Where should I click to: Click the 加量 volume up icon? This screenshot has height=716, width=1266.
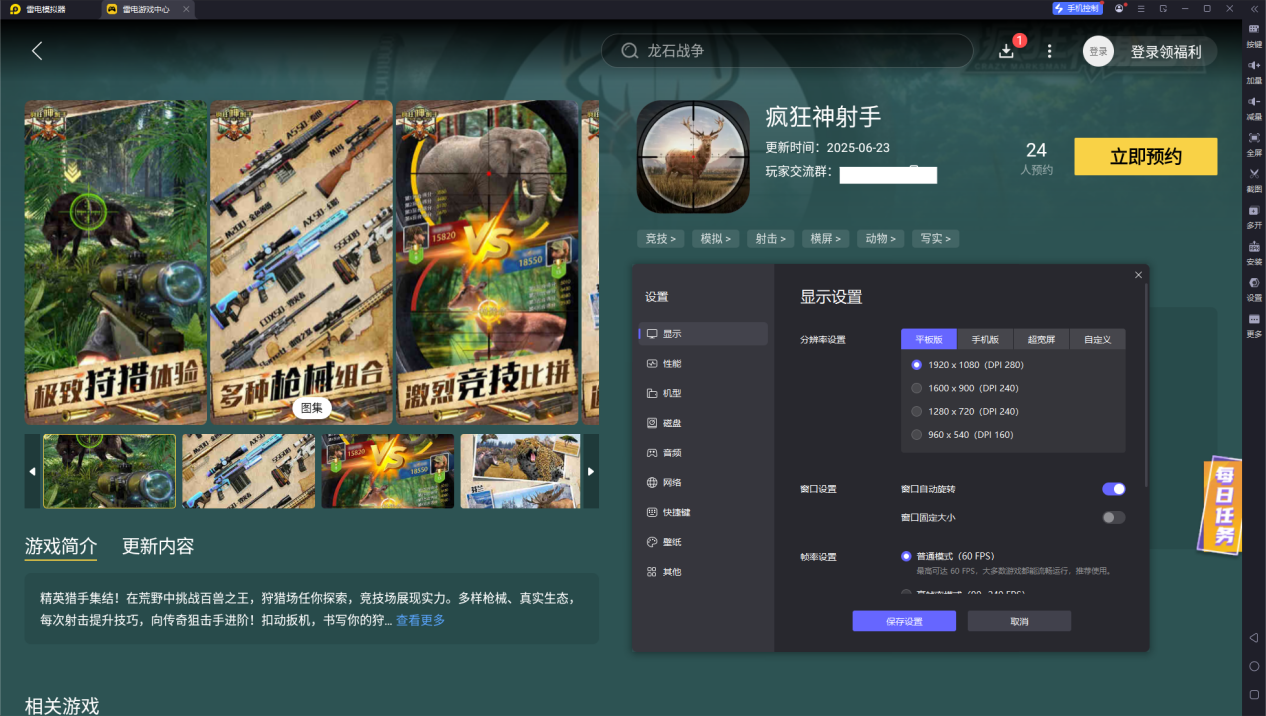pyautogui.click(x=1254, y=65)
